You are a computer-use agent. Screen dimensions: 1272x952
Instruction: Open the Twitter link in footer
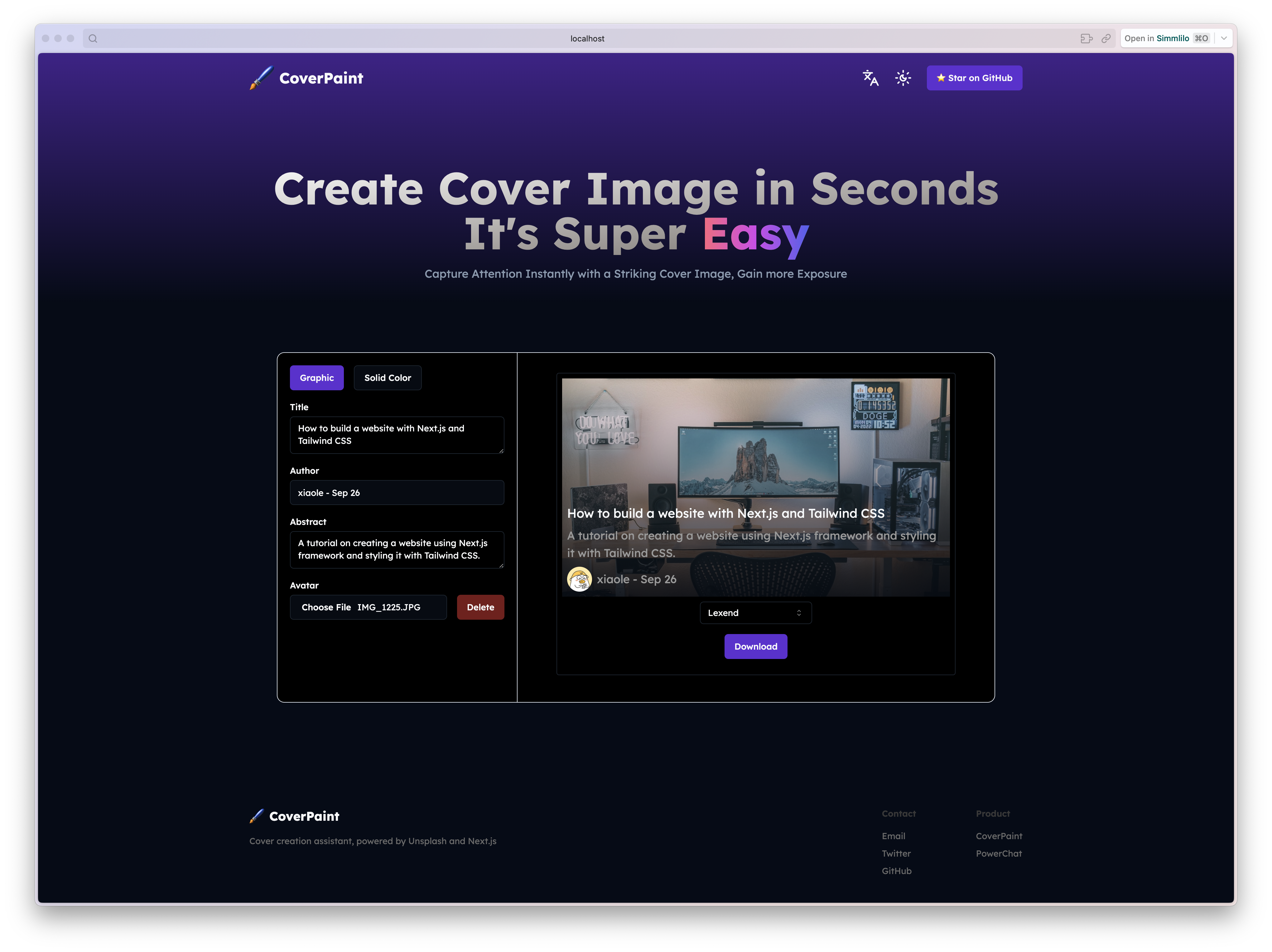[896, 853]
